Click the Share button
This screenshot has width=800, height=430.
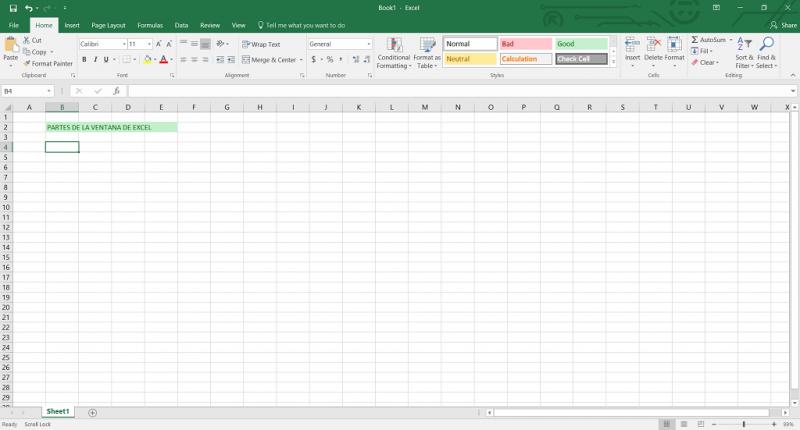(x=783, y=25)
